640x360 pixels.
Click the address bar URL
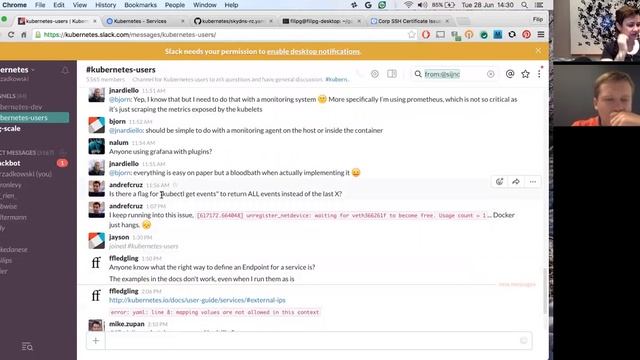(x=130, y=35)
